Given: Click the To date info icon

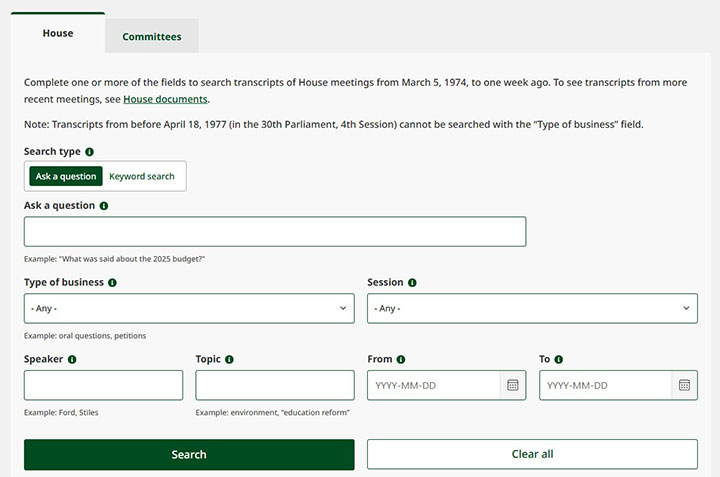Looking at the screenshot, I should tap(559, 359).
